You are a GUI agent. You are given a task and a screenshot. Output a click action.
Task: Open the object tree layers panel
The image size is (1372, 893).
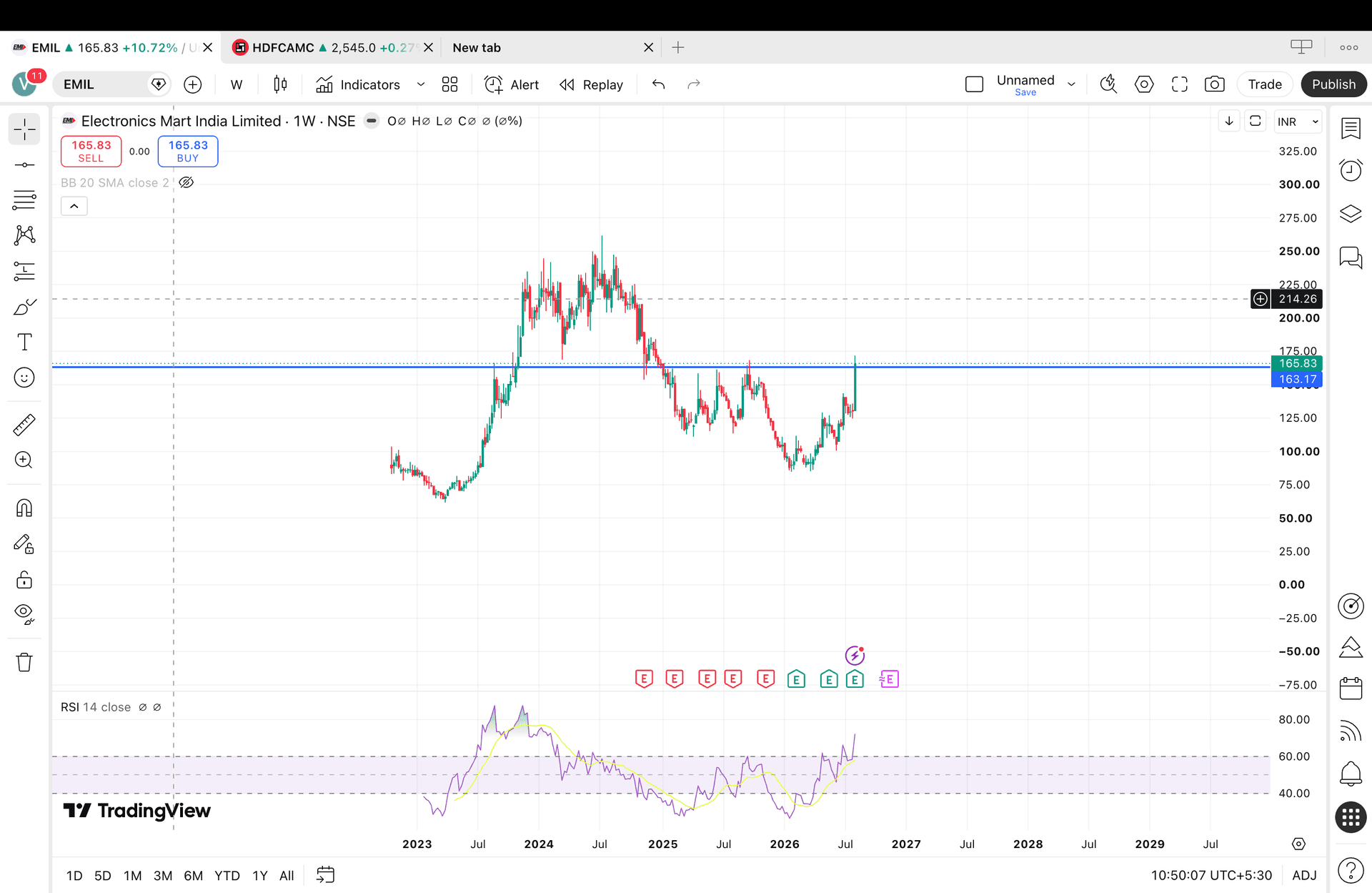1351,214
